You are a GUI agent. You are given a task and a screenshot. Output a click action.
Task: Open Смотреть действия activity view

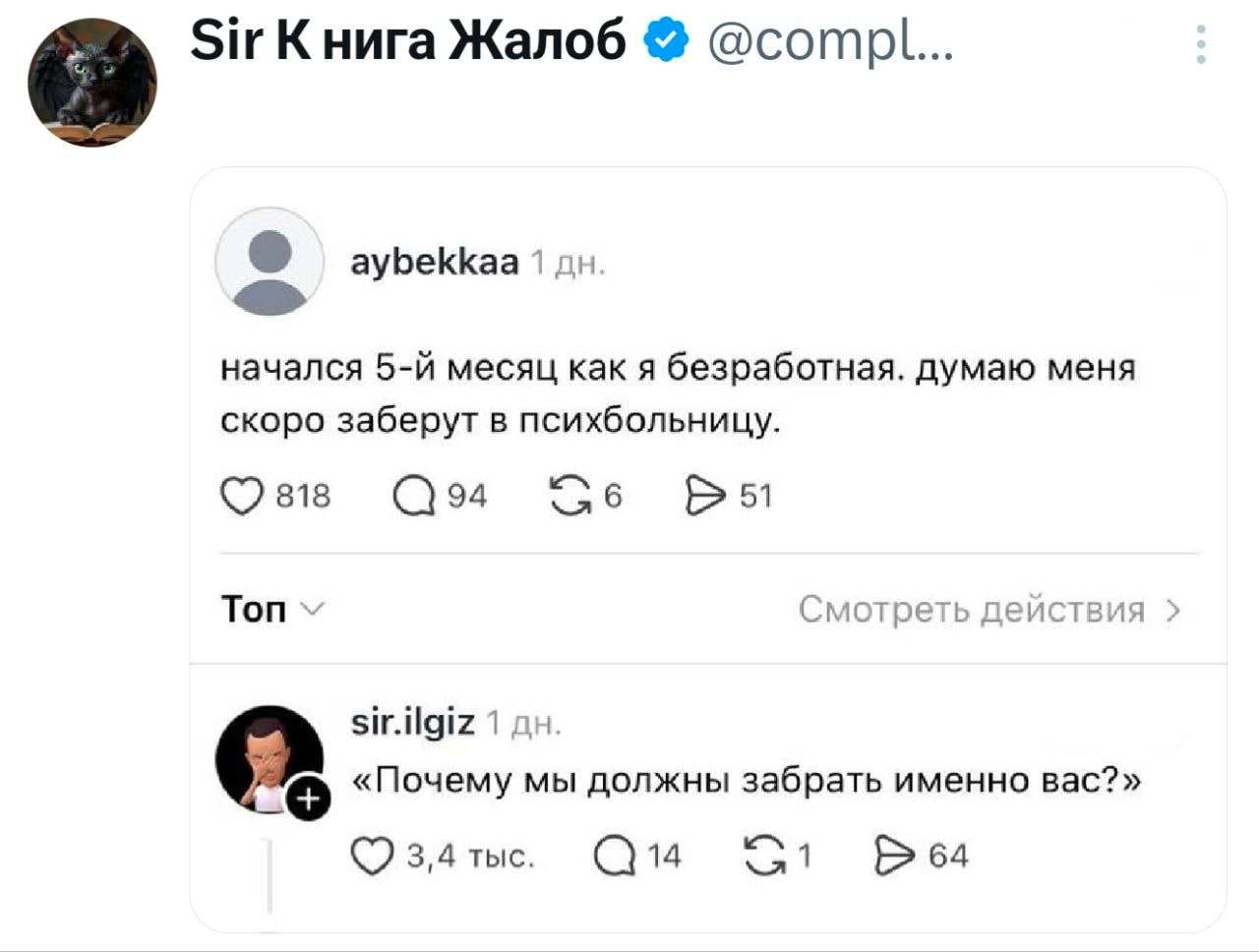(x=989, y=610)
